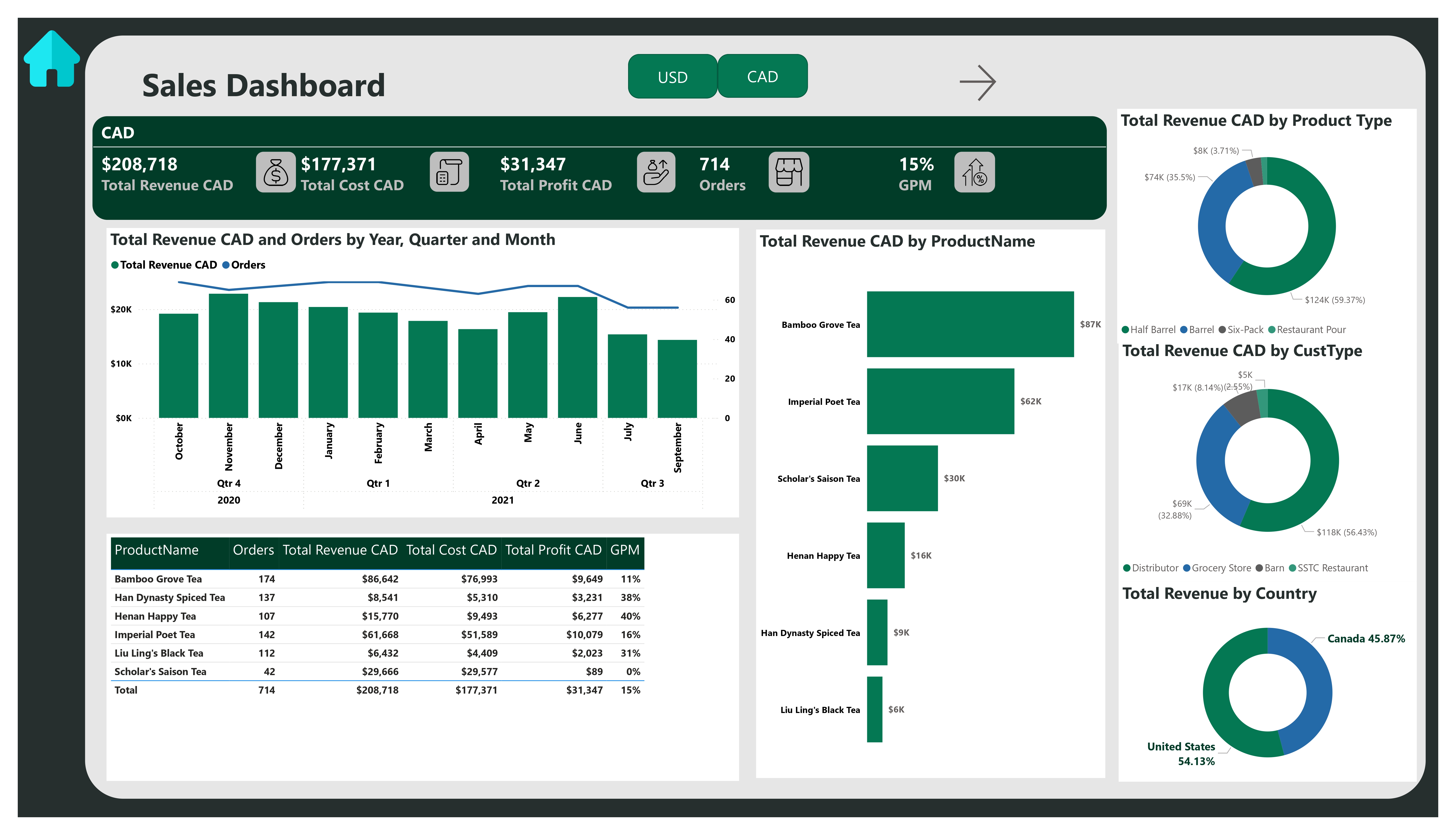This screenshot has width=1456, height=835.
Task: Click the Bamboo Grove Tea bar
Action: 970,325
